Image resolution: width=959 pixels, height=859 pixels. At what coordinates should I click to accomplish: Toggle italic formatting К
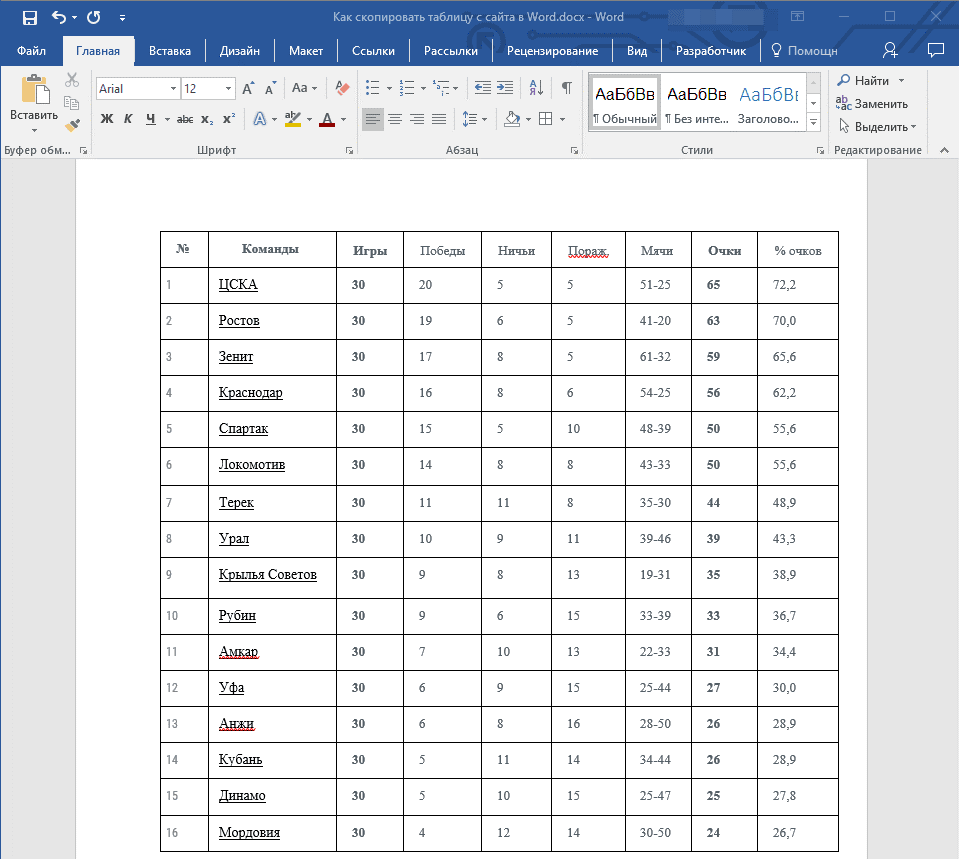point(128,119)
